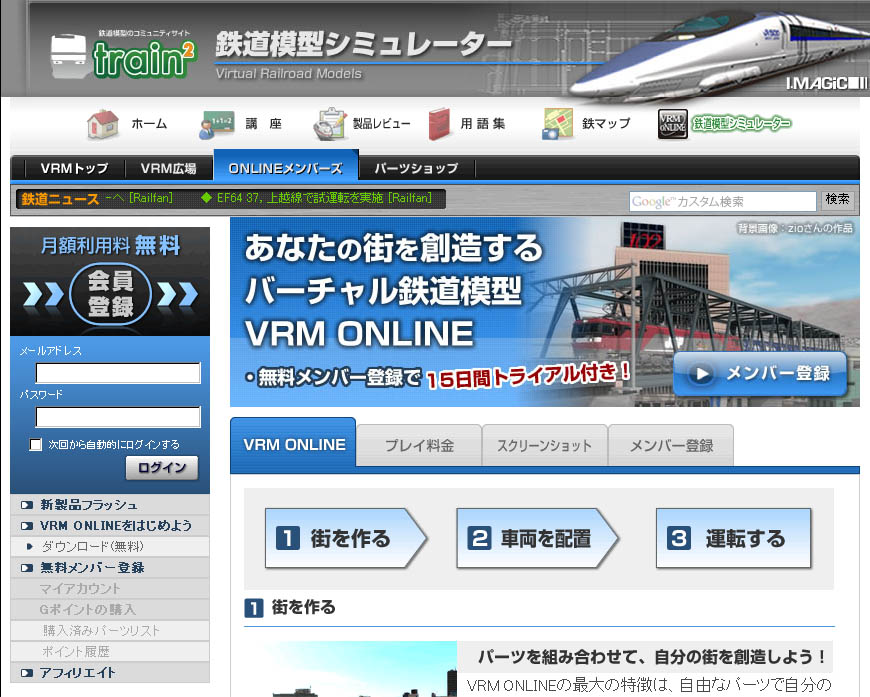Click the bullet icon beside 新製品フラッシュ
This screenshot has width=870, height=697.
[x=27, y=505]
